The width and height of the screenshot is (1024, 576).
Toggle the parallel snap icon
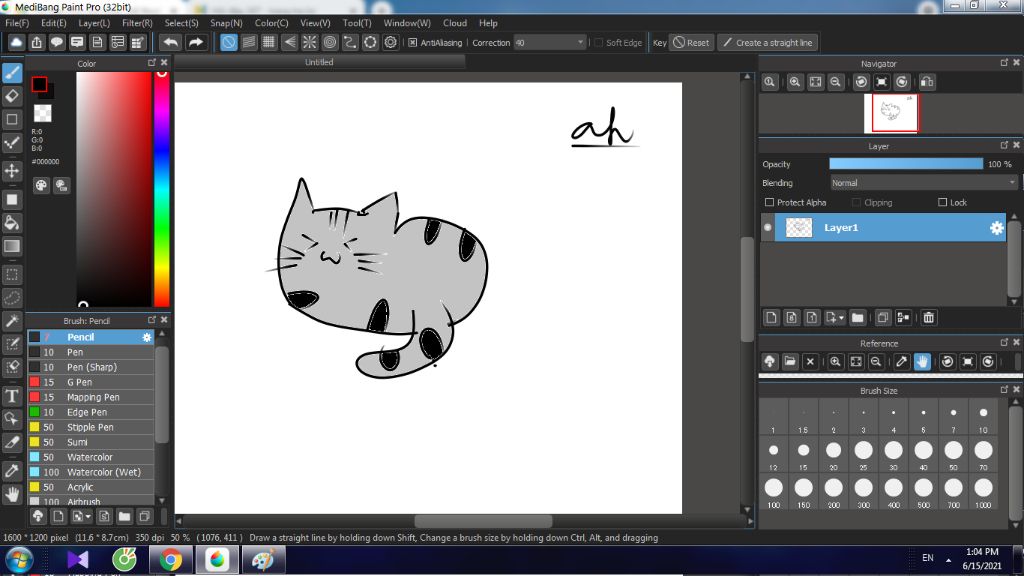pos(249,42)
